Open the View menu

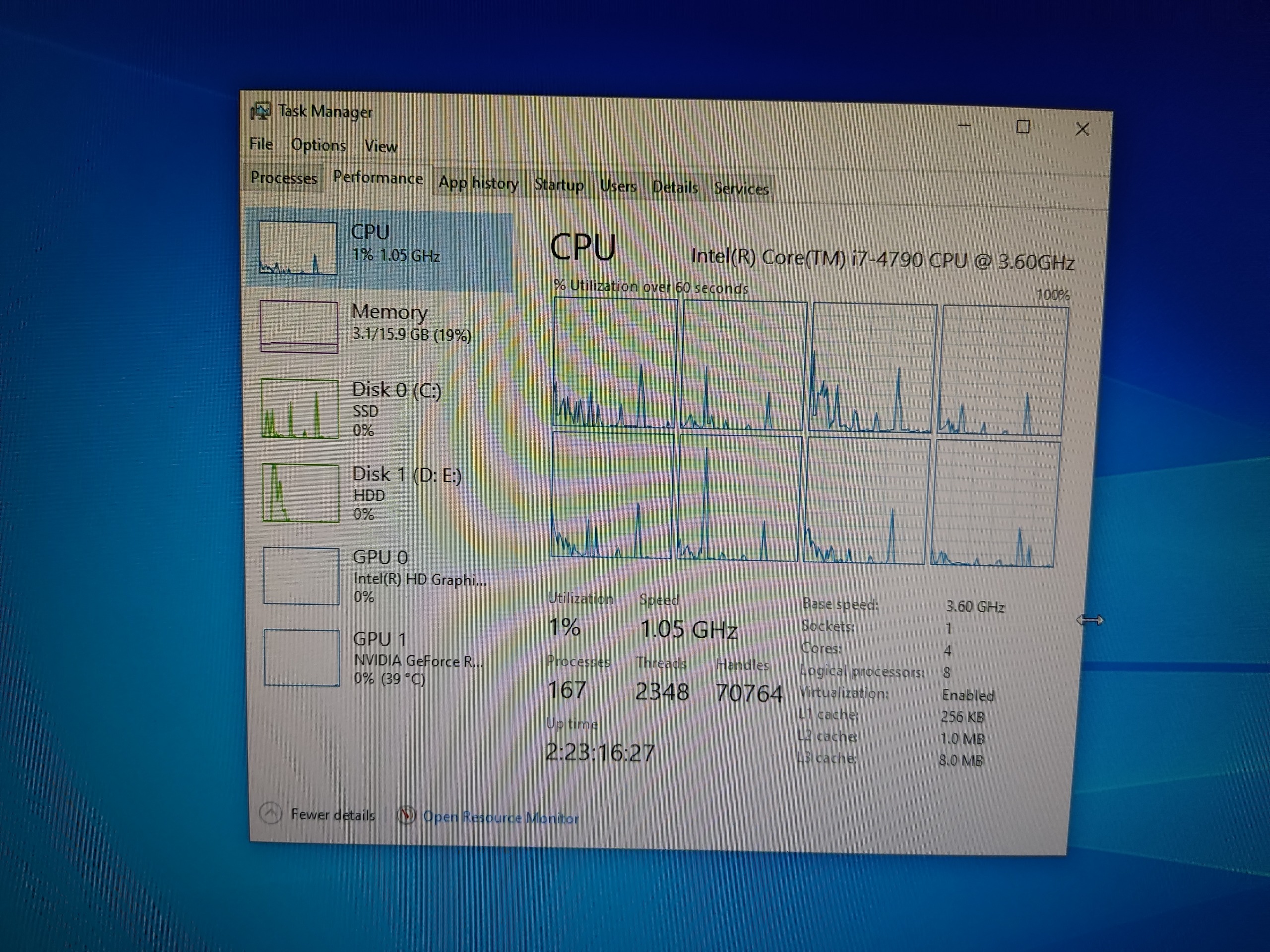pyautogui.click(x=381, y=146)
